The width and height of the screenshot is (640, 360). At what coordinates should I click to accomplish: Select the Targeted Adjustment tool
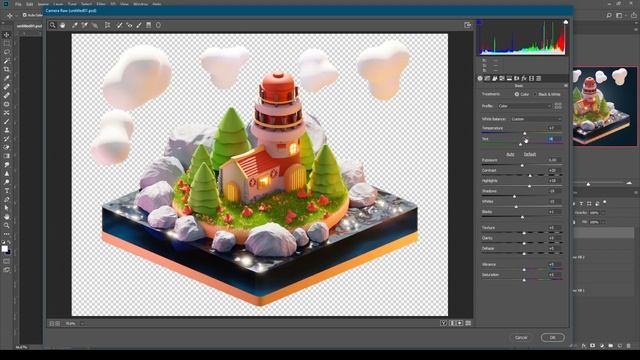pos(95,25)
